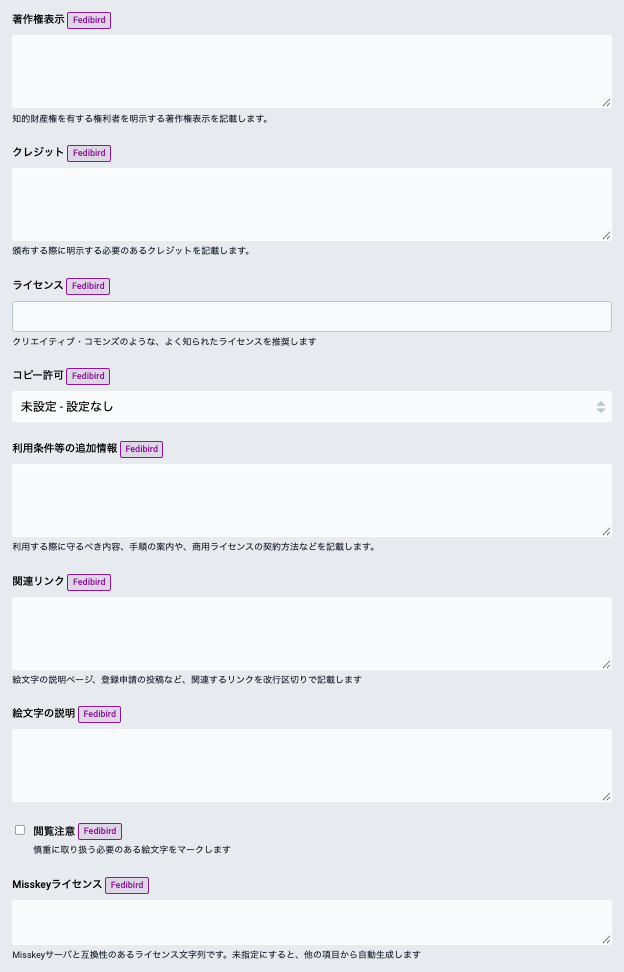The height and width of the screenshot is (972, 624).
Task: Click the Fedibird badge beside コピー許可
Action: [88, 376]
